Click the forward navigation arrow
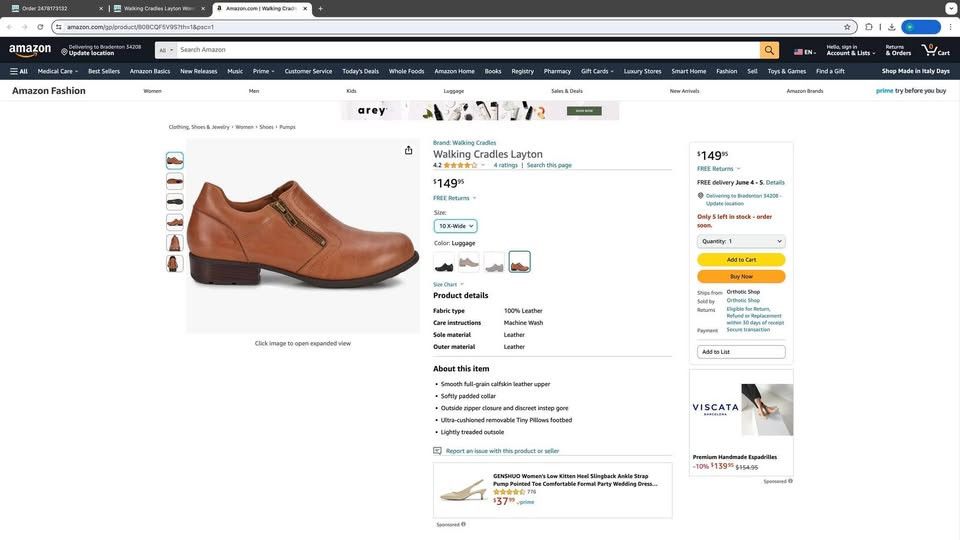960x540 pixels. [24, 27]
